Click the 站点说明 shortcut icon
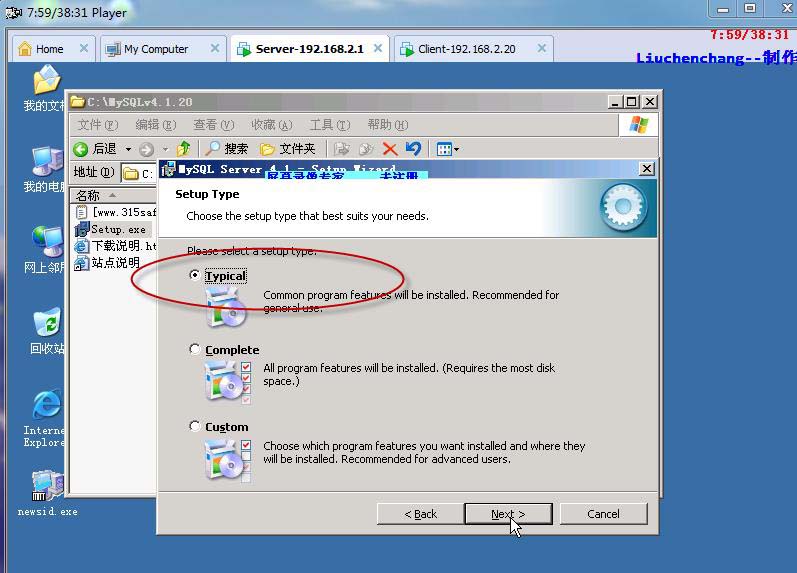 coord(81,263)
